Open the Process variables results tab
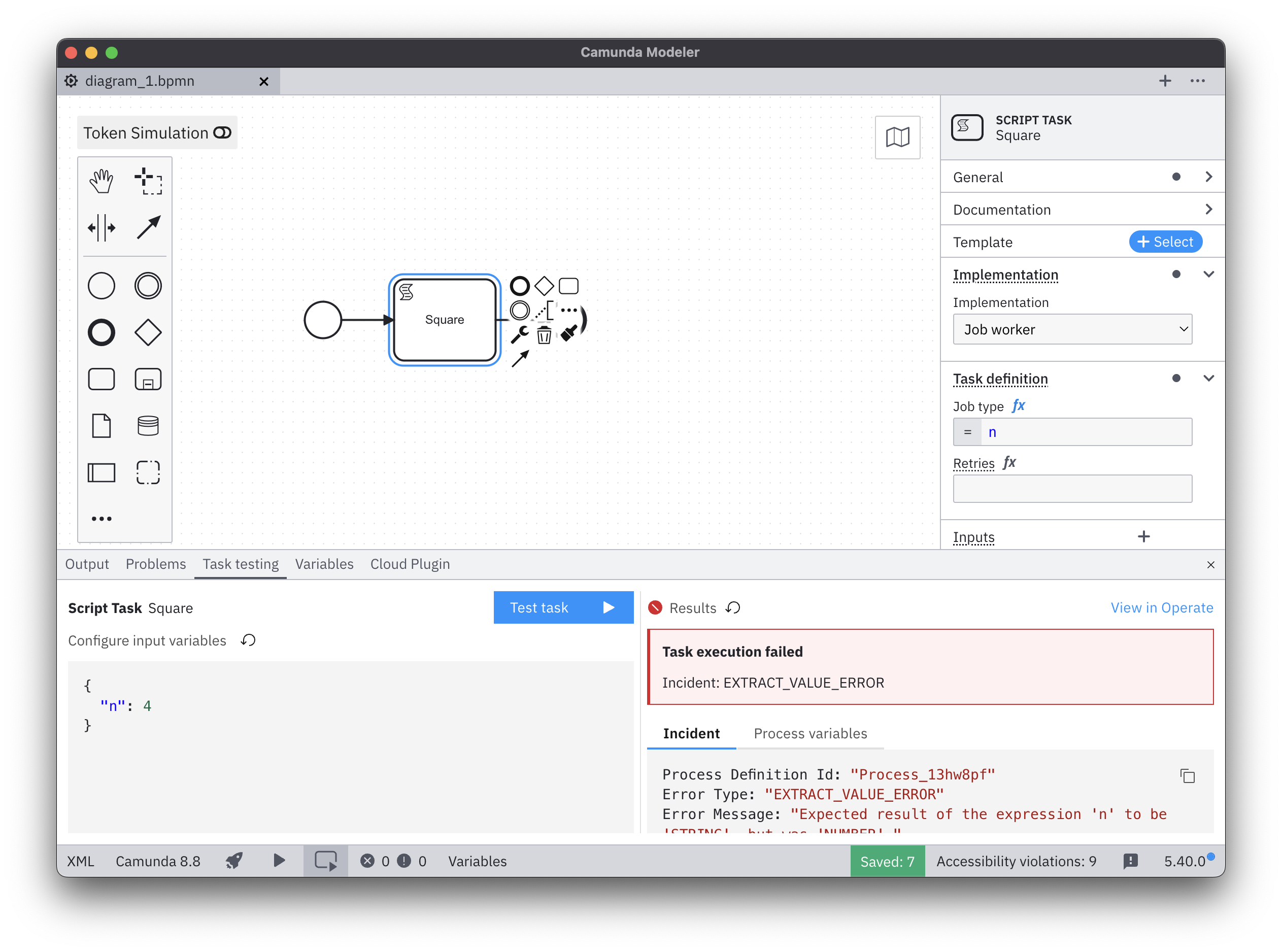This screenshot has height=952, width=1282. (810, 733)
